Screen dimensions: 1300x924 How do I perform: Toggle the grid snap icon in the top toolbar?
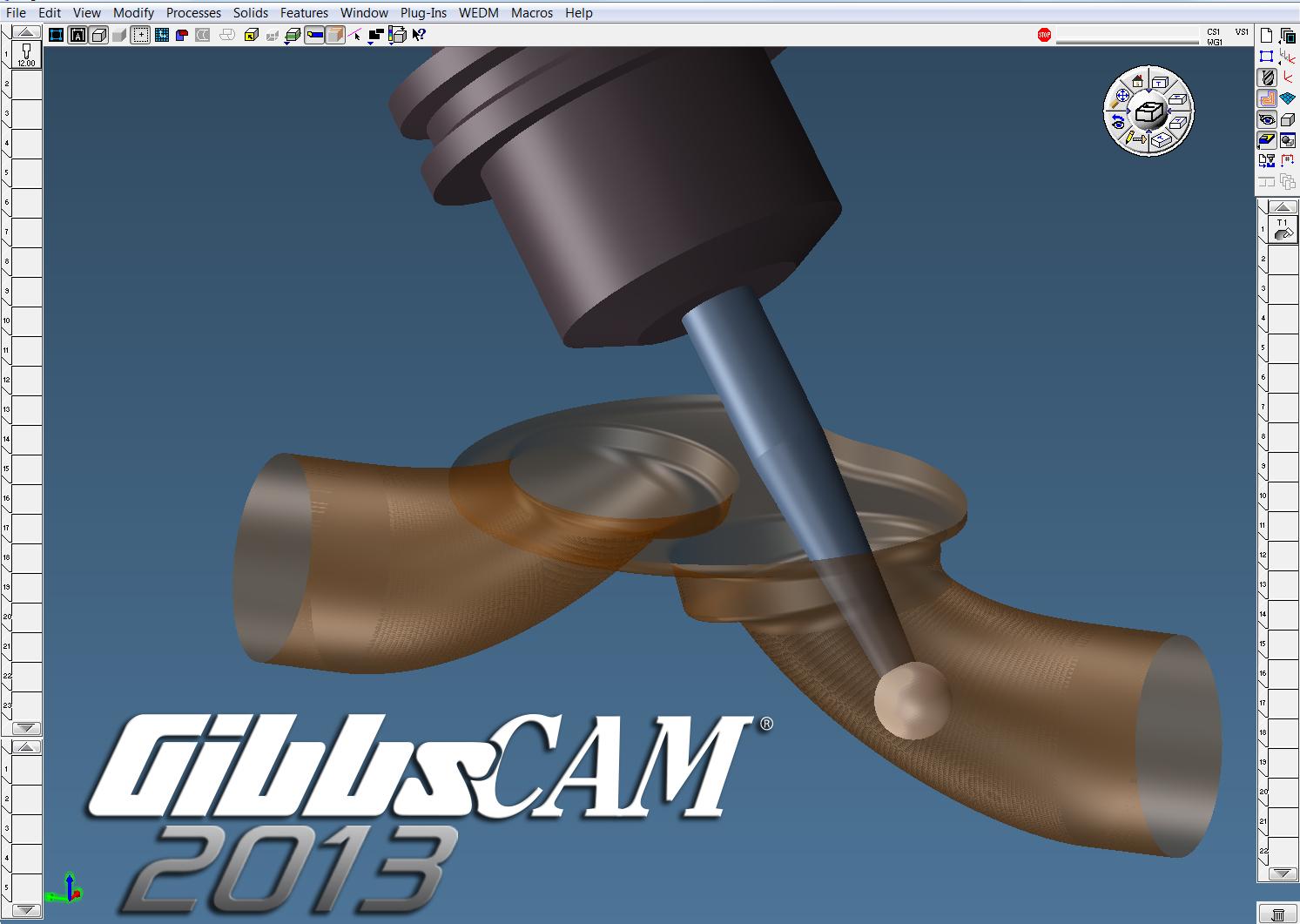click(x=162, y=35)
